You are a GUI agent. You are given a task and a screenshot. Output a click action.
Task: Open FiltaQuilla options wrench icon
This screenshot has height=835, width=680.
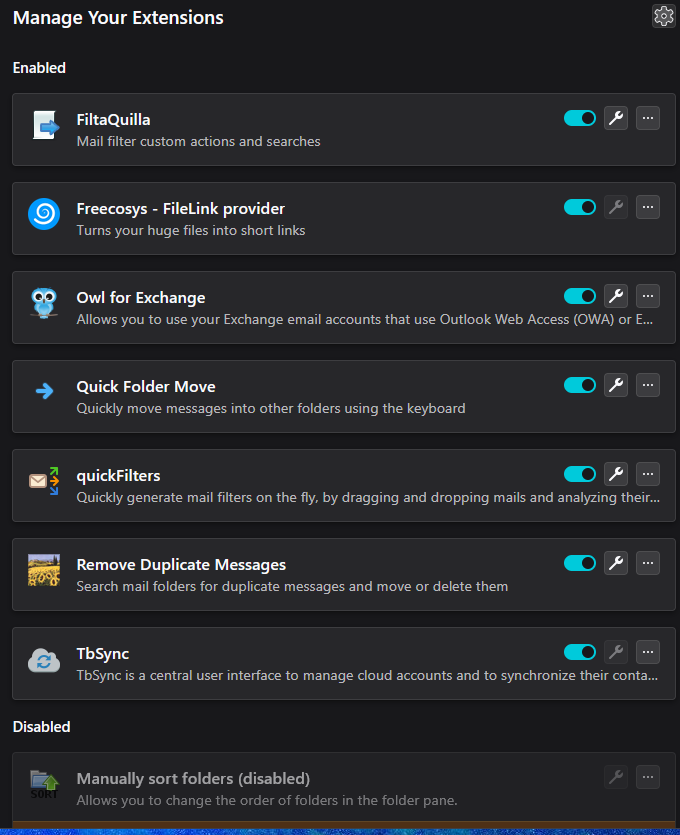(x=616, y=119)
